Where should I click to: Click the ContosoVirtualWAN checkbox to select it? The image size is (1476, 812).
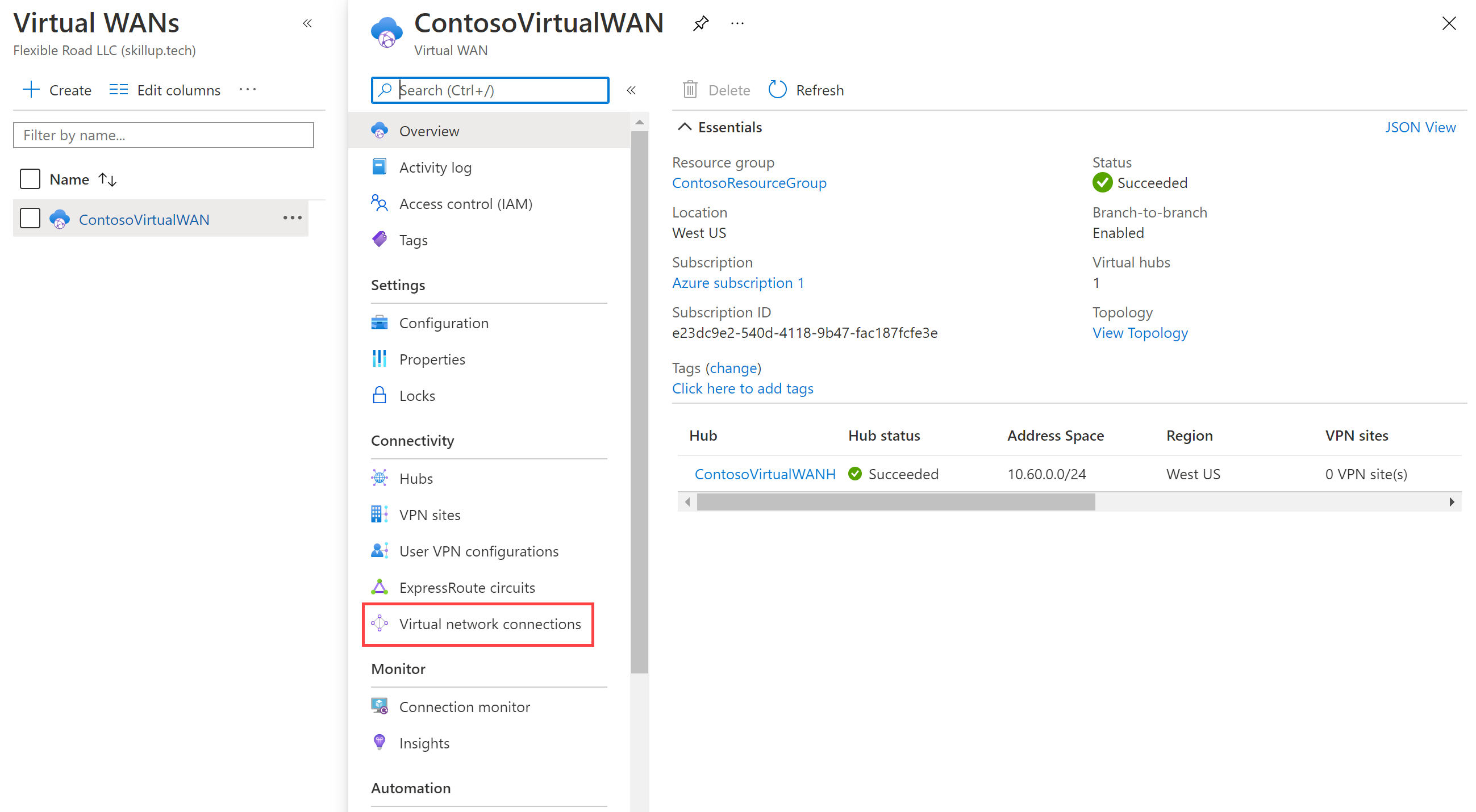pos(29,219)
